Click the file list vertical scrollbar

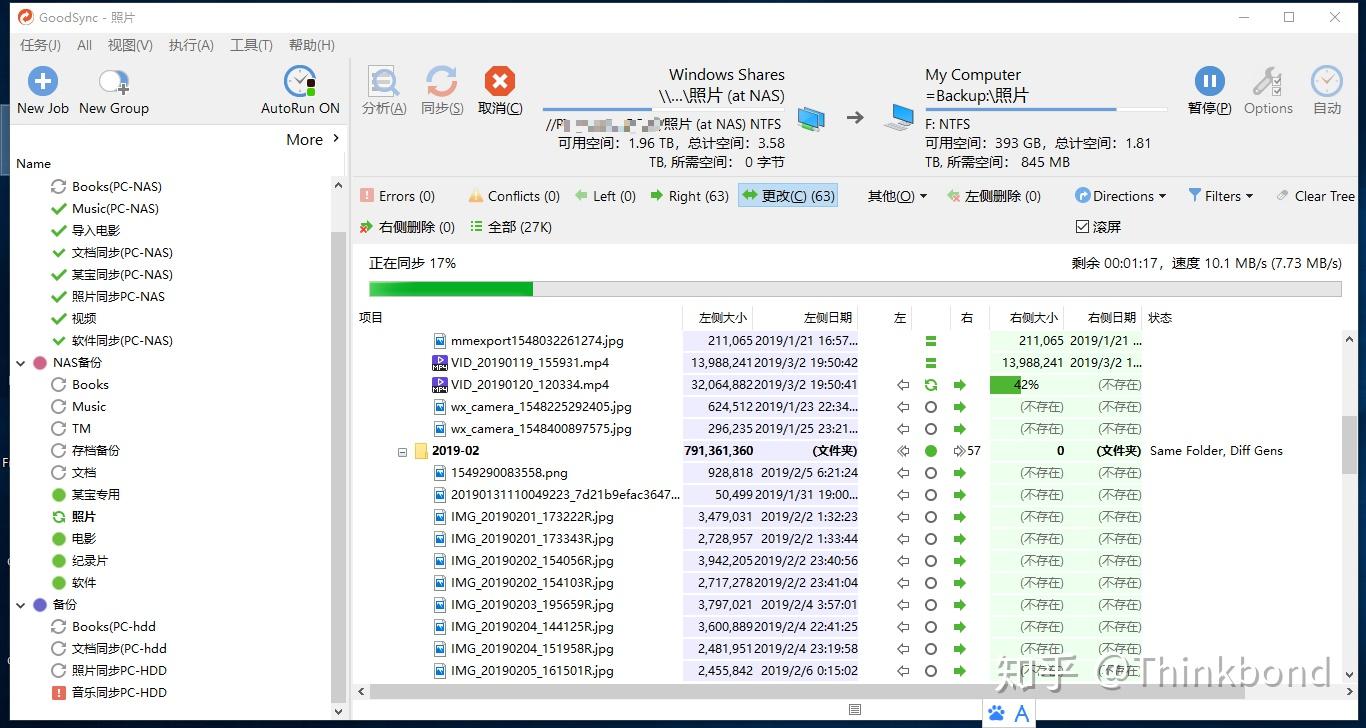coord(1349,443)
